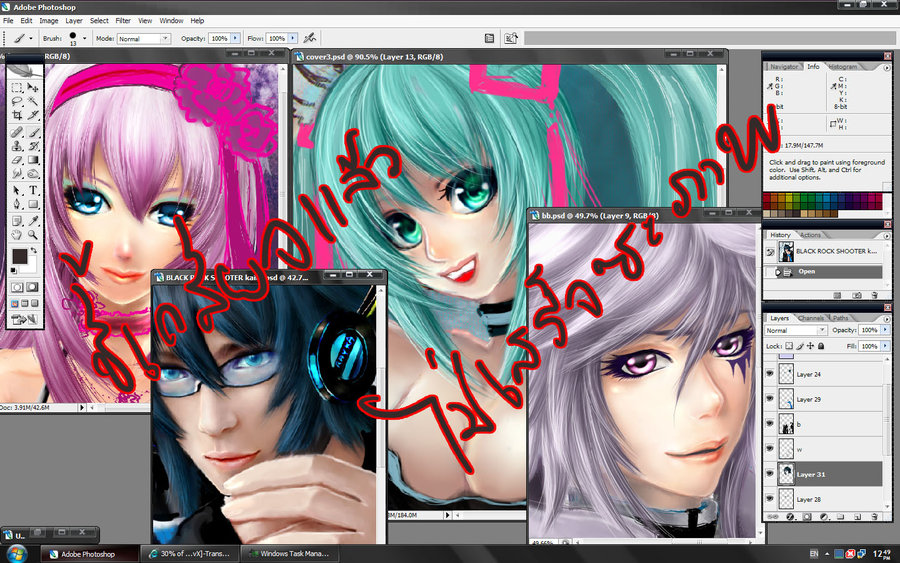Toggle lock transparent pixels
This screenshot has height=563, width=900.
pos(789,345)
